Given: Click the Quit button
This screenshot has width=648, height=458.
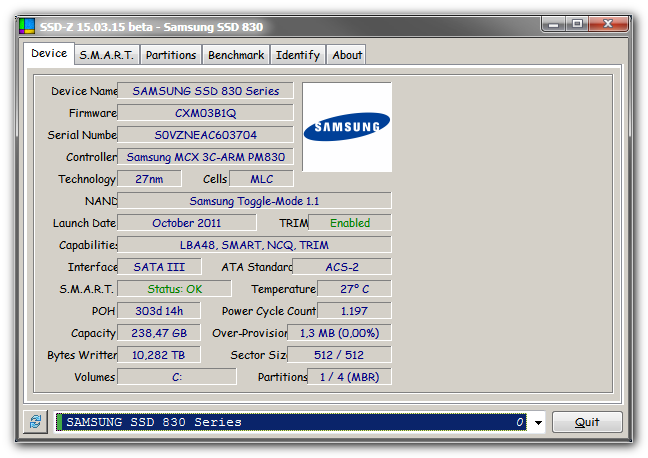Looking at the screenshot, I should click(x=587, y=422).
